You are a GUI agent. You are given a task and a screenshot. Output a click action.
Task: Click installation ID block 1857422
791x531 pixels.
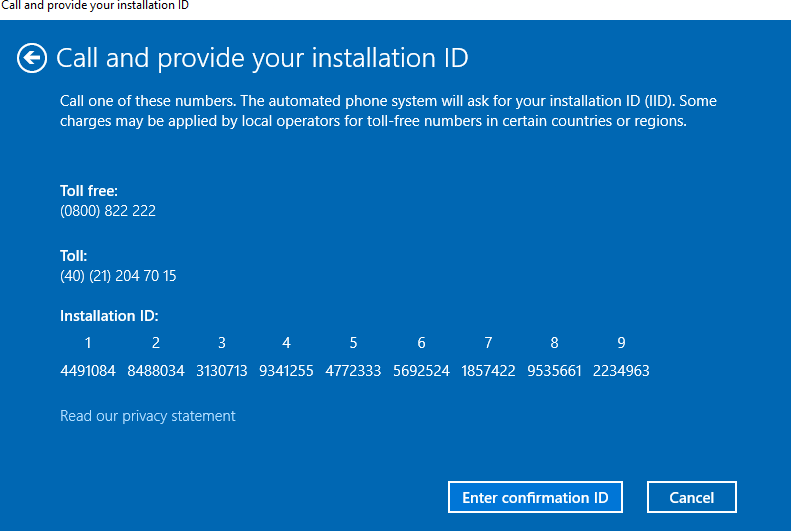(x=488, y=371)
